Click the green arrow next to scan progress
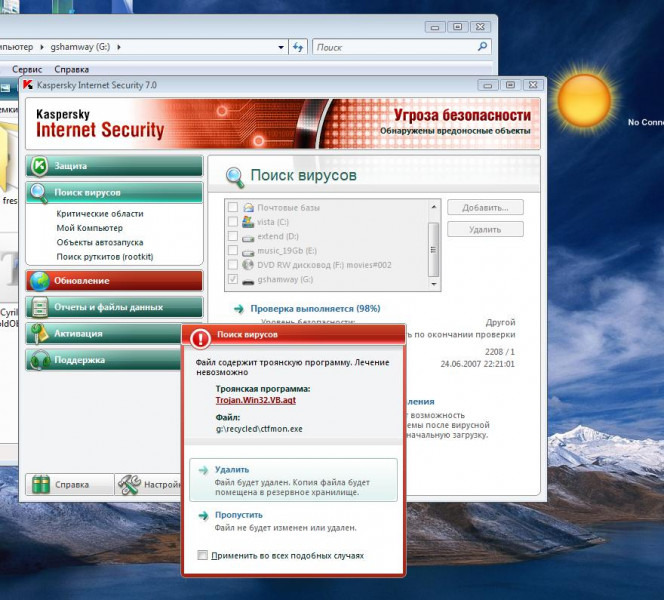This screenshot has width=664, height=600. [x=239, y=309]
